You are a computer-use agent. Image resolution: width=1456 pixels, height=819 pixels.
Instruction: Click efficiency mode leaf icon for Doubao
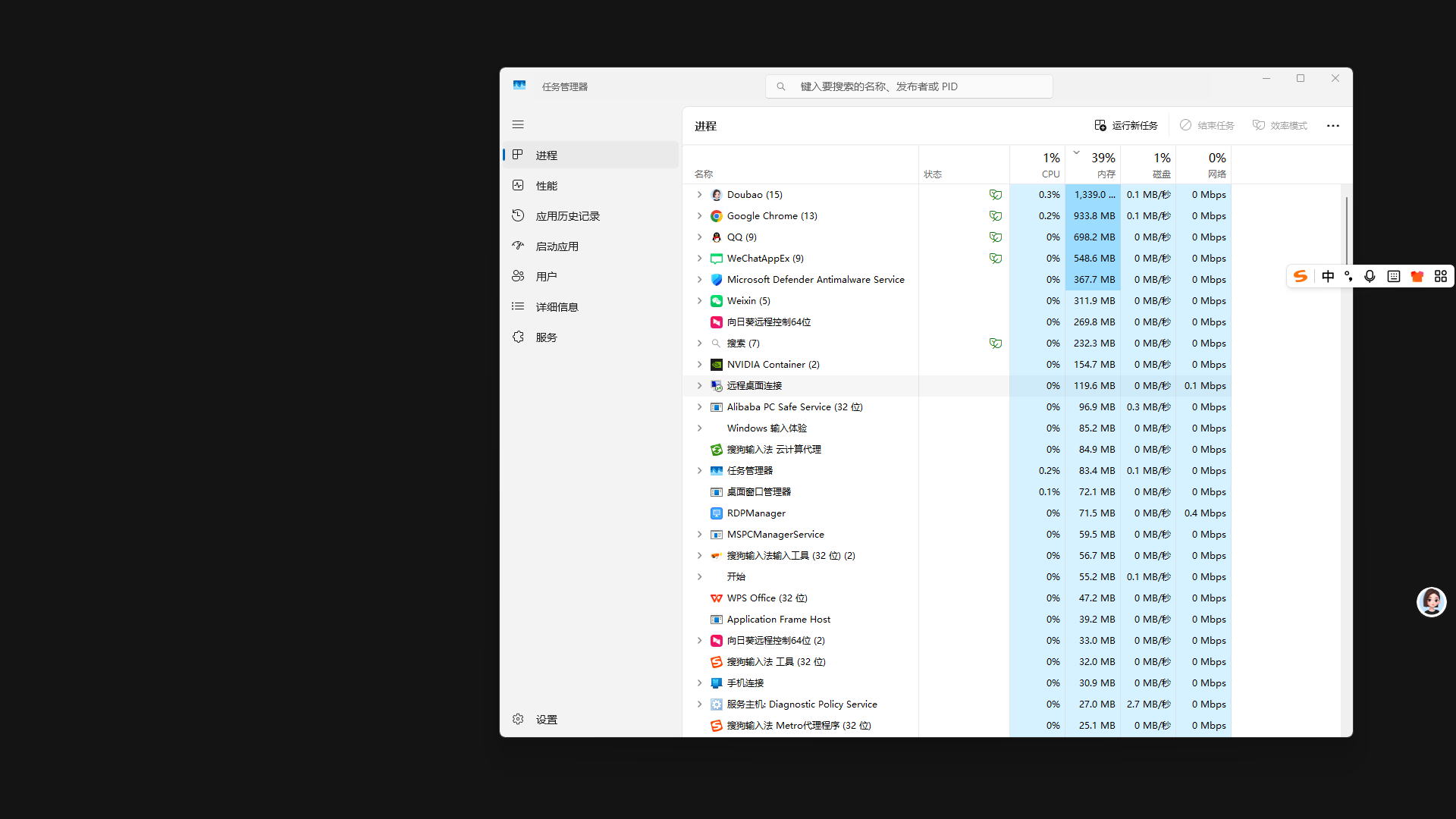[x=996, y=195]
